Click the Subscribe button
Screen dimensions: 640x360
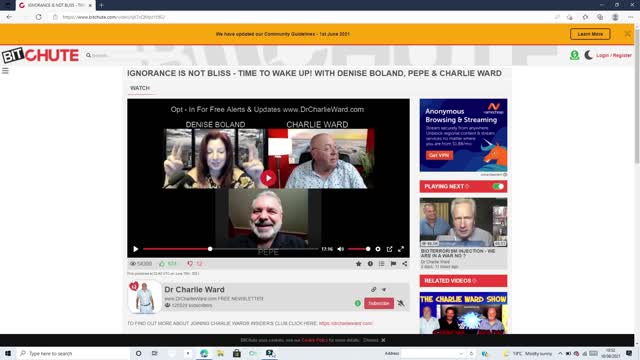point(379,303)
